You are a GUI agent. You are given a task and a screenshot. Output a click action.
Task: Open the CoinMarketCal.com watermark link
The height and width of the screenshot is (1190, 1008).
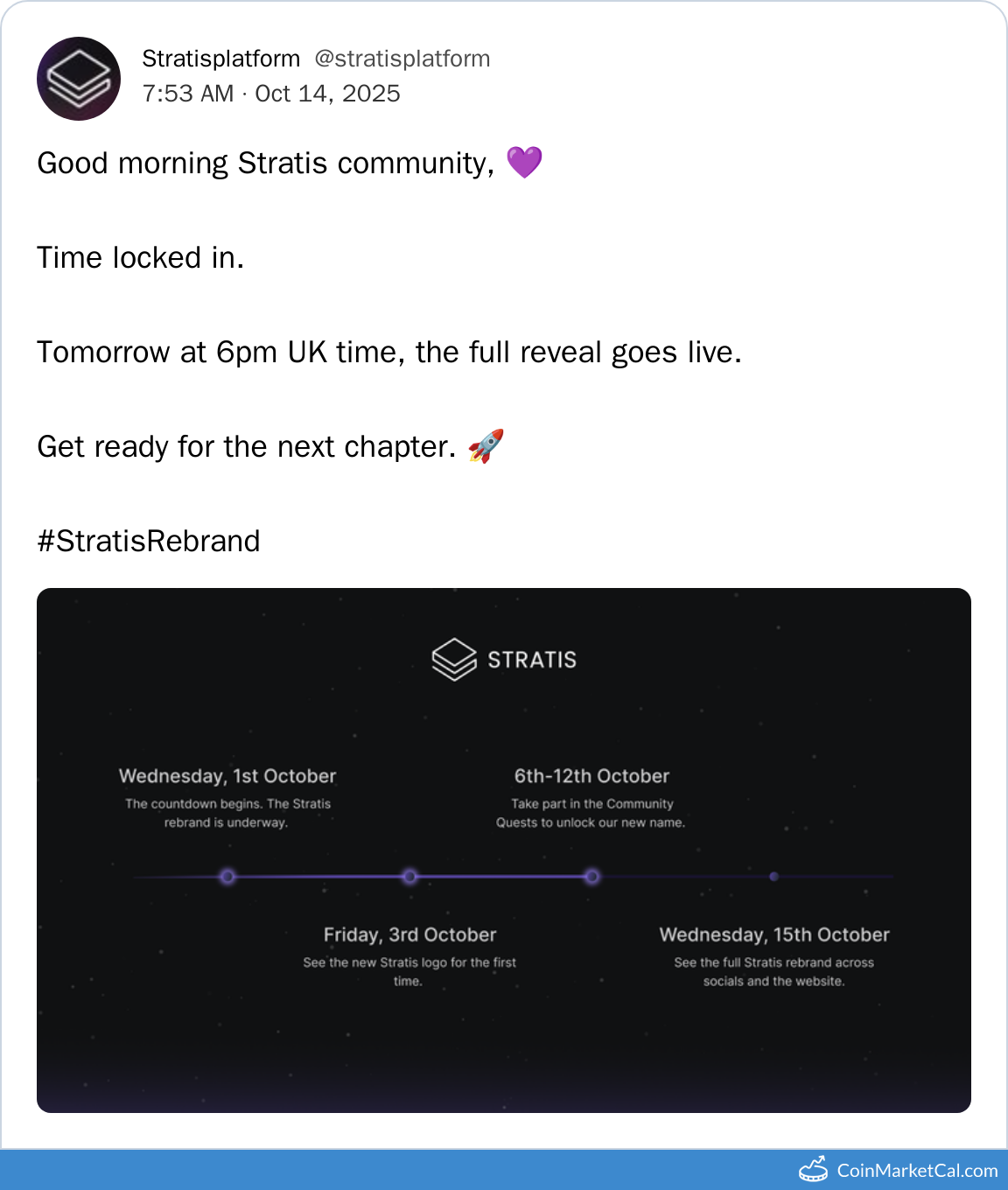tap(917, 1171)
